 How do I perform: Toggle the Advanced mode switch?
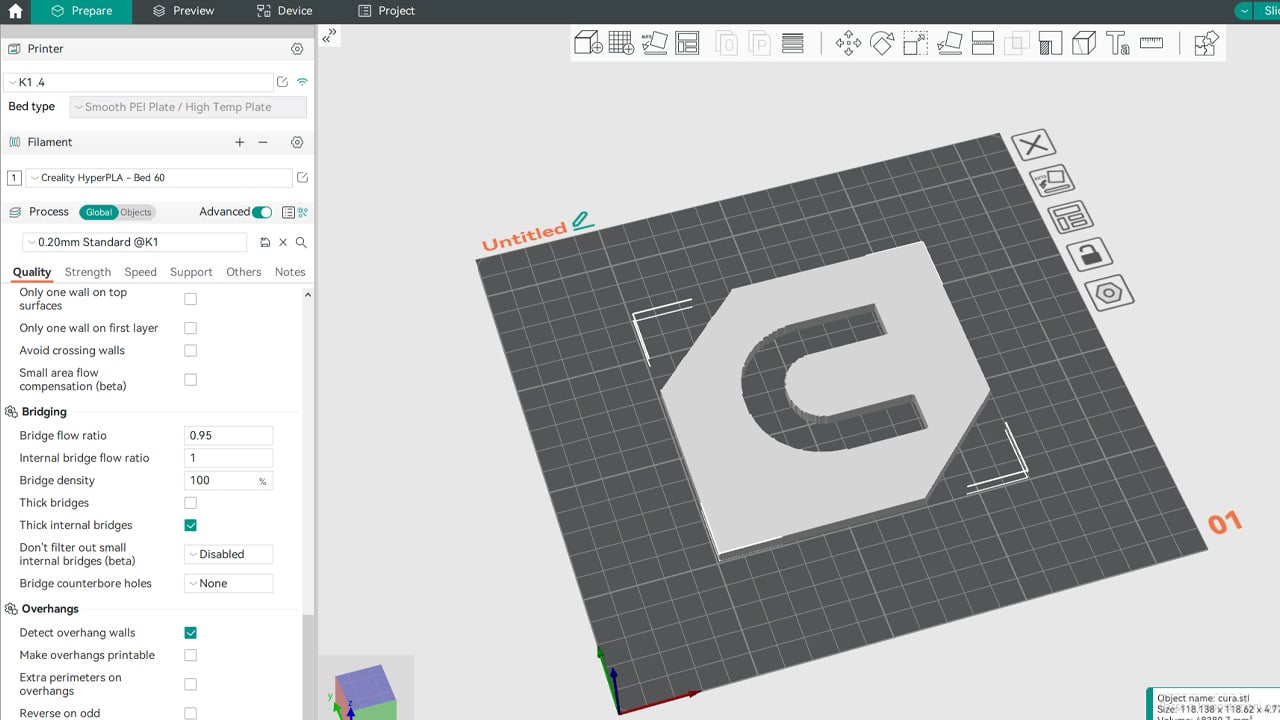(262, 212)
